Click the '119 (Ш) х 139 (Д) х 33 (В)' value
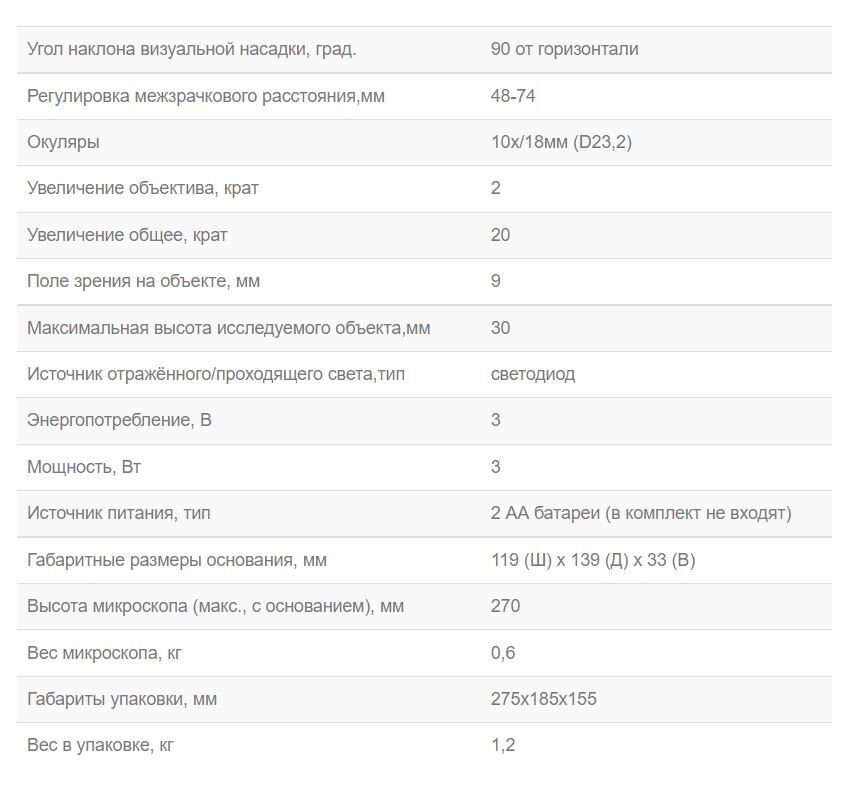The height and width of the screenshot is (801, 845). 593,560
